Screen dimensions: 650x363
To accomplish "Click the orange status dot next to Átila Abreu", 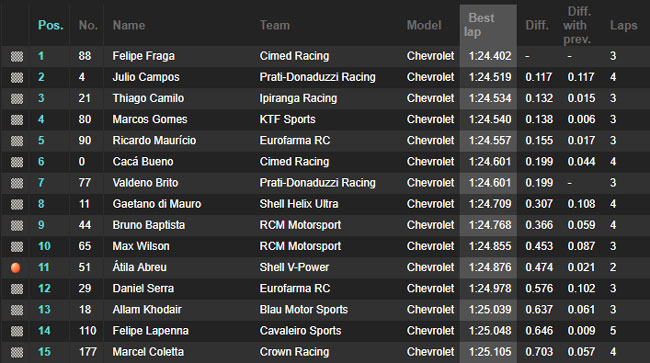I will 16,268.
